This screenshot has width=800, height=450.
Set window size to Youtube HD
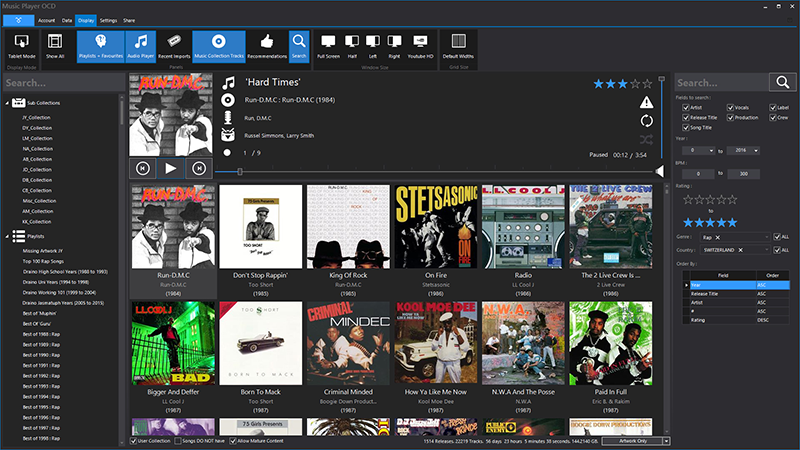pyautogui.click(x=420, y=46)
